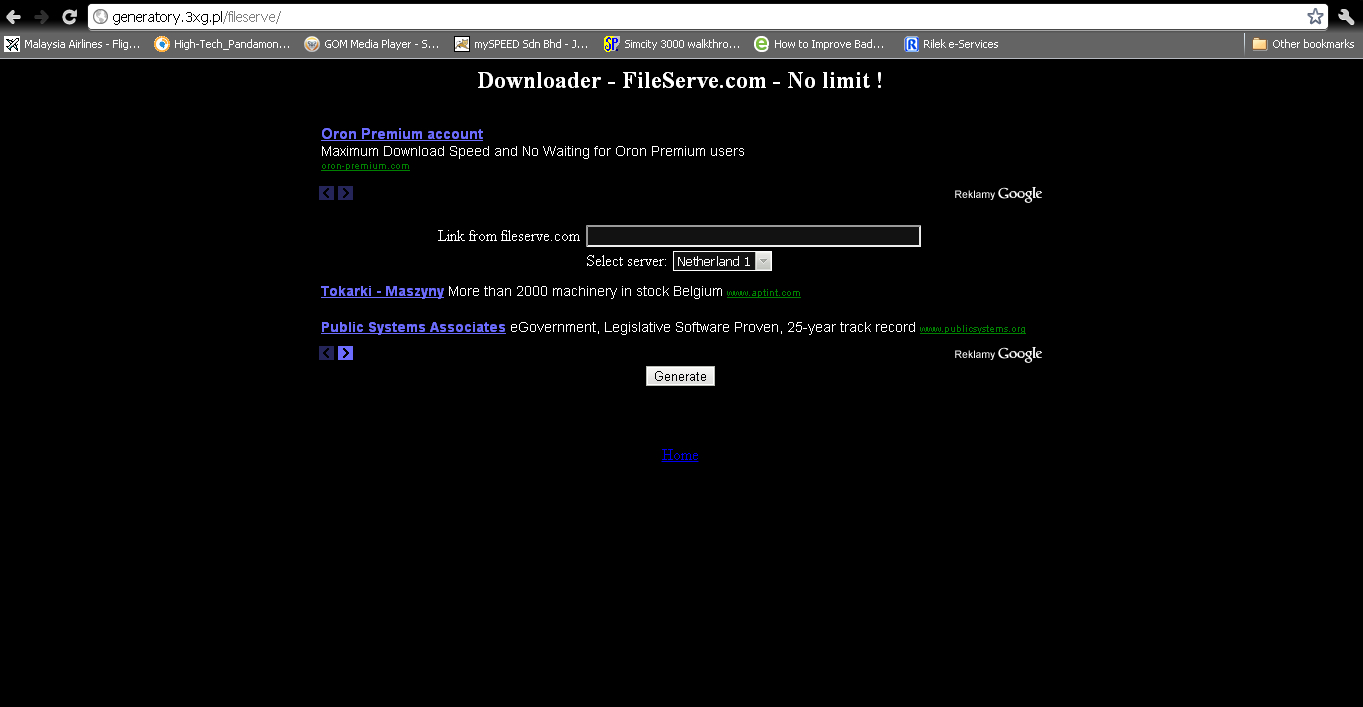This screenshot has width=1363, height=707.
Task: Click previous arrow in lower ad block
Action: click(327, 353)
